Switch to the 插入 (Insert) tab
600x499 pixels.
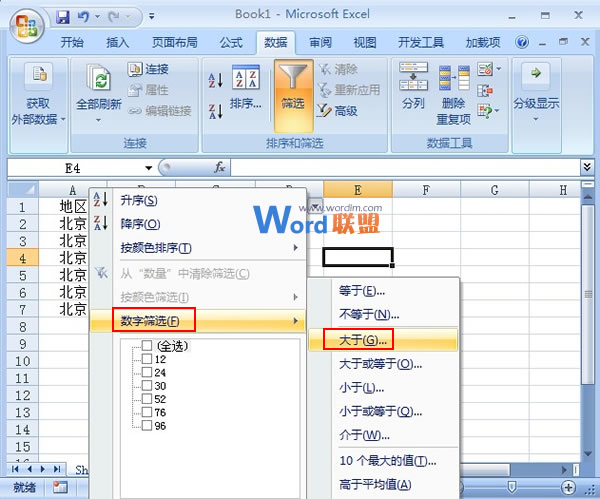coord(117,42)
